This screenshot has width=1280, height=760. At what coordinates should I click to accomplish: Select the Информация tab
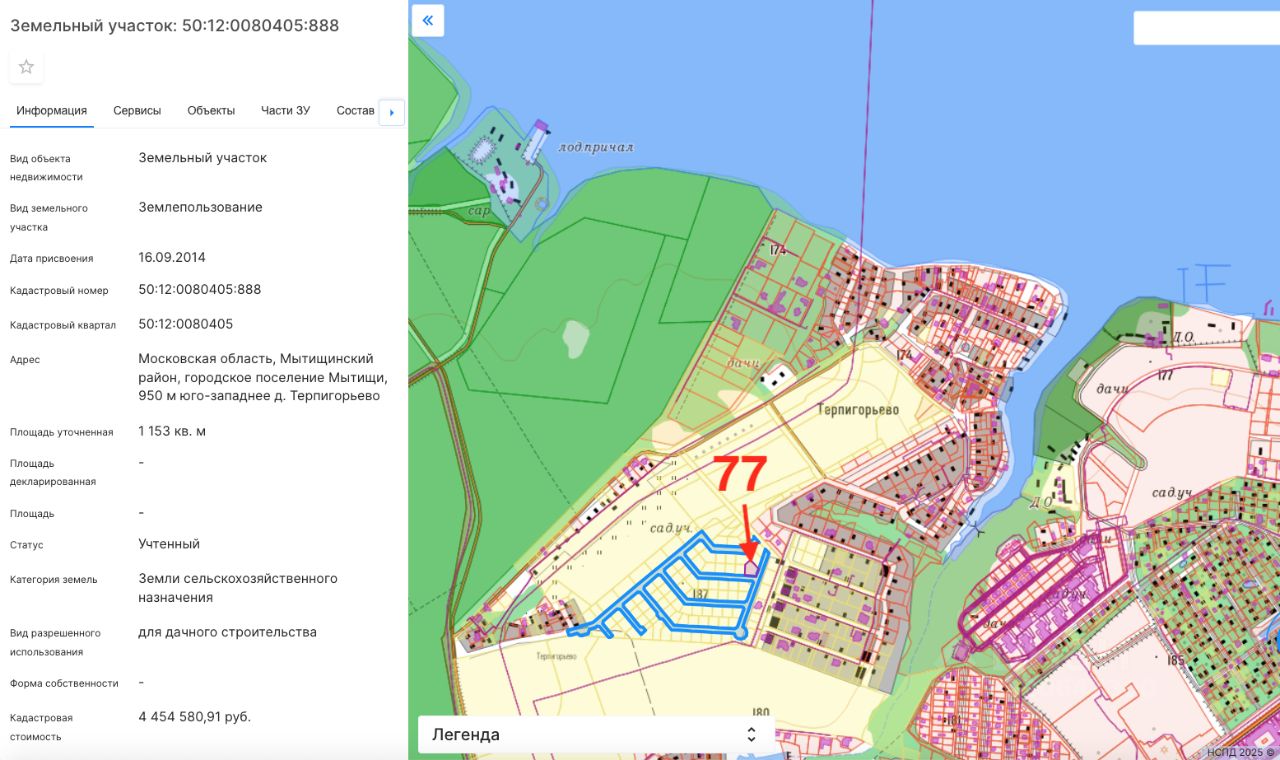(52, 111)
